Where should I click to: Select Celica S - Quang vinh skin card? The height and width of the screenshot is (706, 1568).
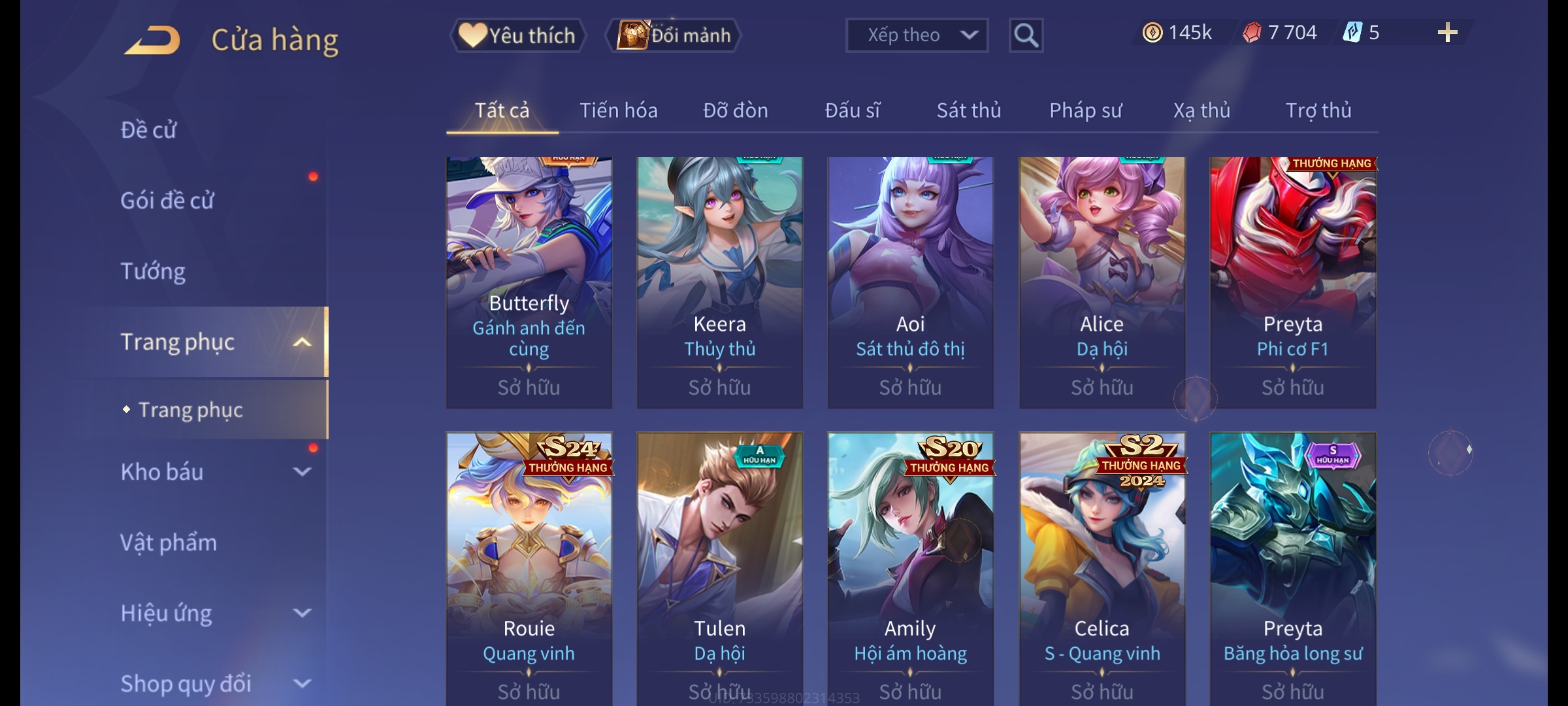point(1102,569)
